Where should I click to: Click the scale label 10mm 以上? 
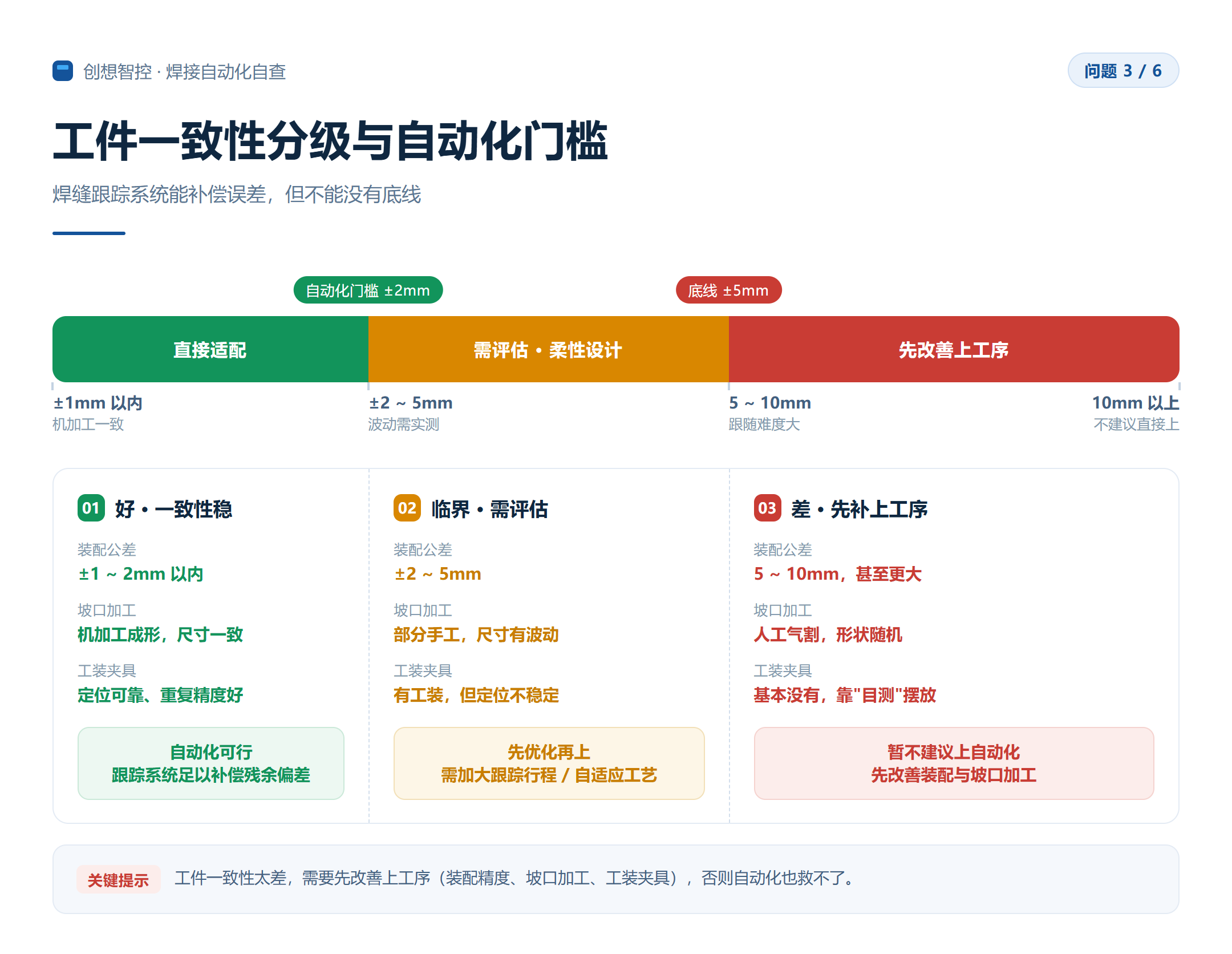pyautogui.click(x=1136, y=403)
